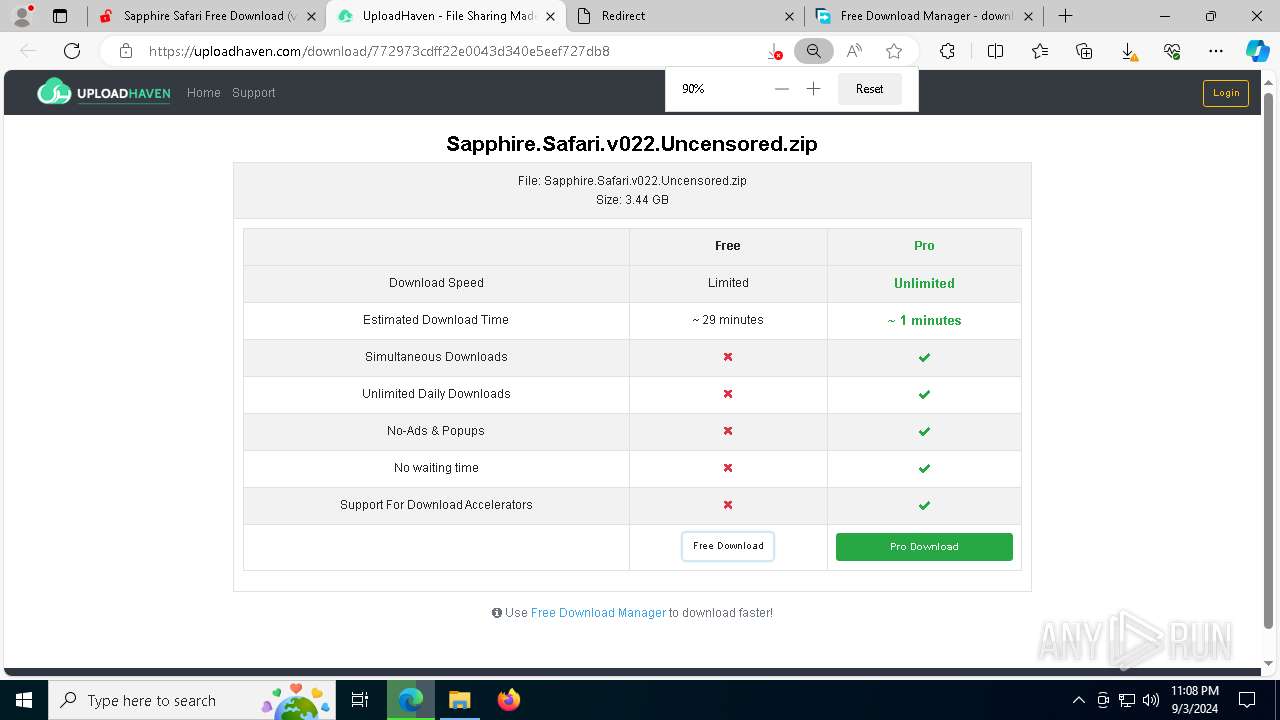The image size is (1280, 720).
Task: Open the browser profile icon
Action: (x=22, y=16)
